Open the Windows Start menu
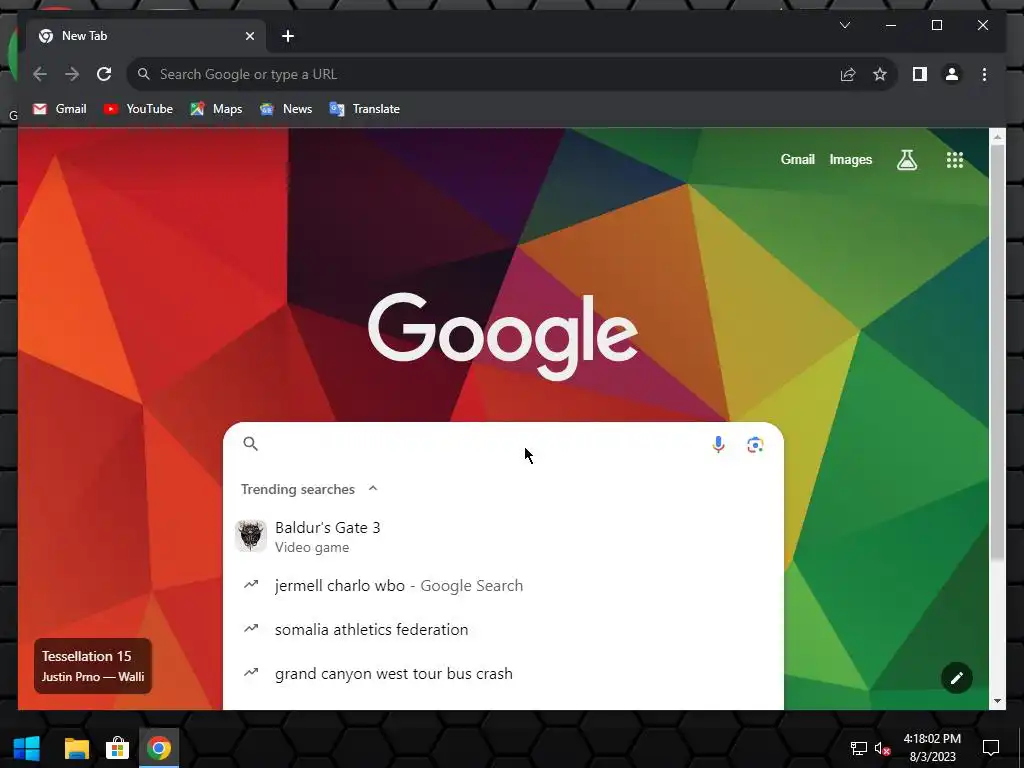The width and height of the screenshot is (1024, 768). click(26, 748)
